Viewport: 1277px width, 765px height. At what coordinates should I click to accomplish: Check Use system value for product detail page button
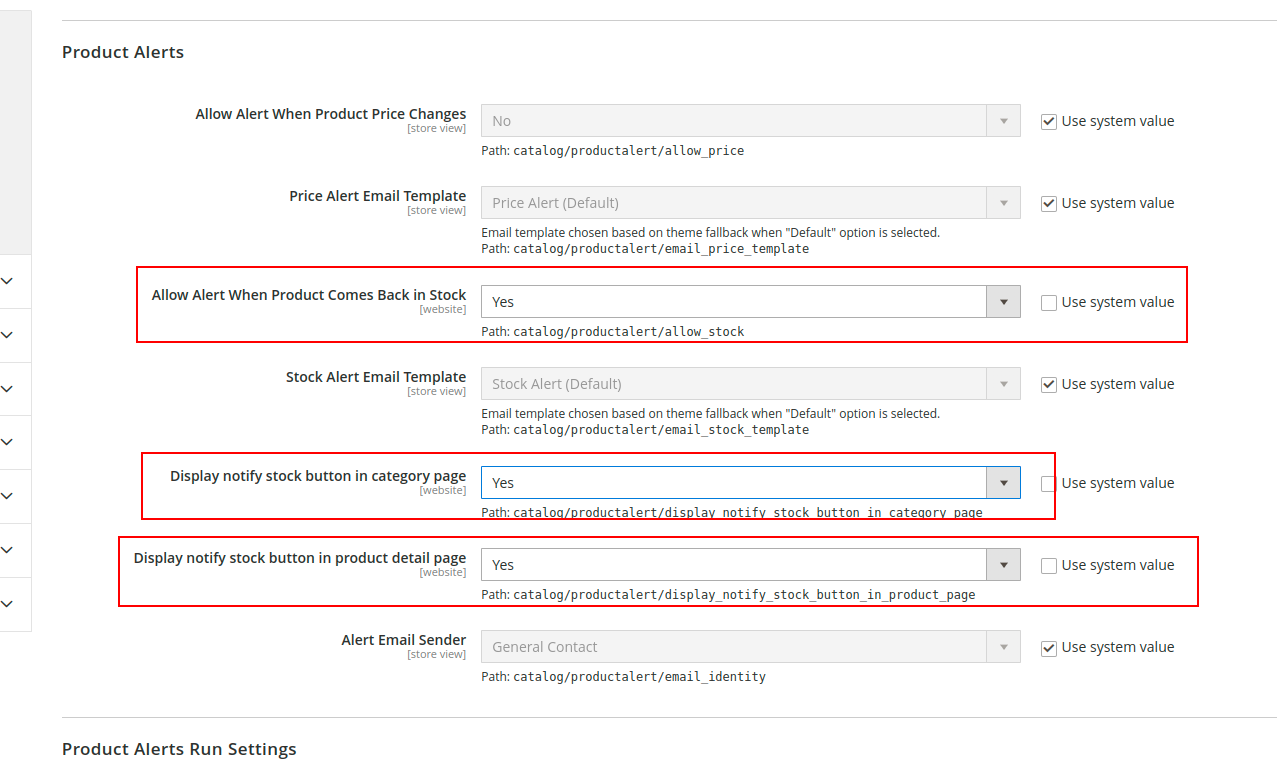pos(1049,566)
